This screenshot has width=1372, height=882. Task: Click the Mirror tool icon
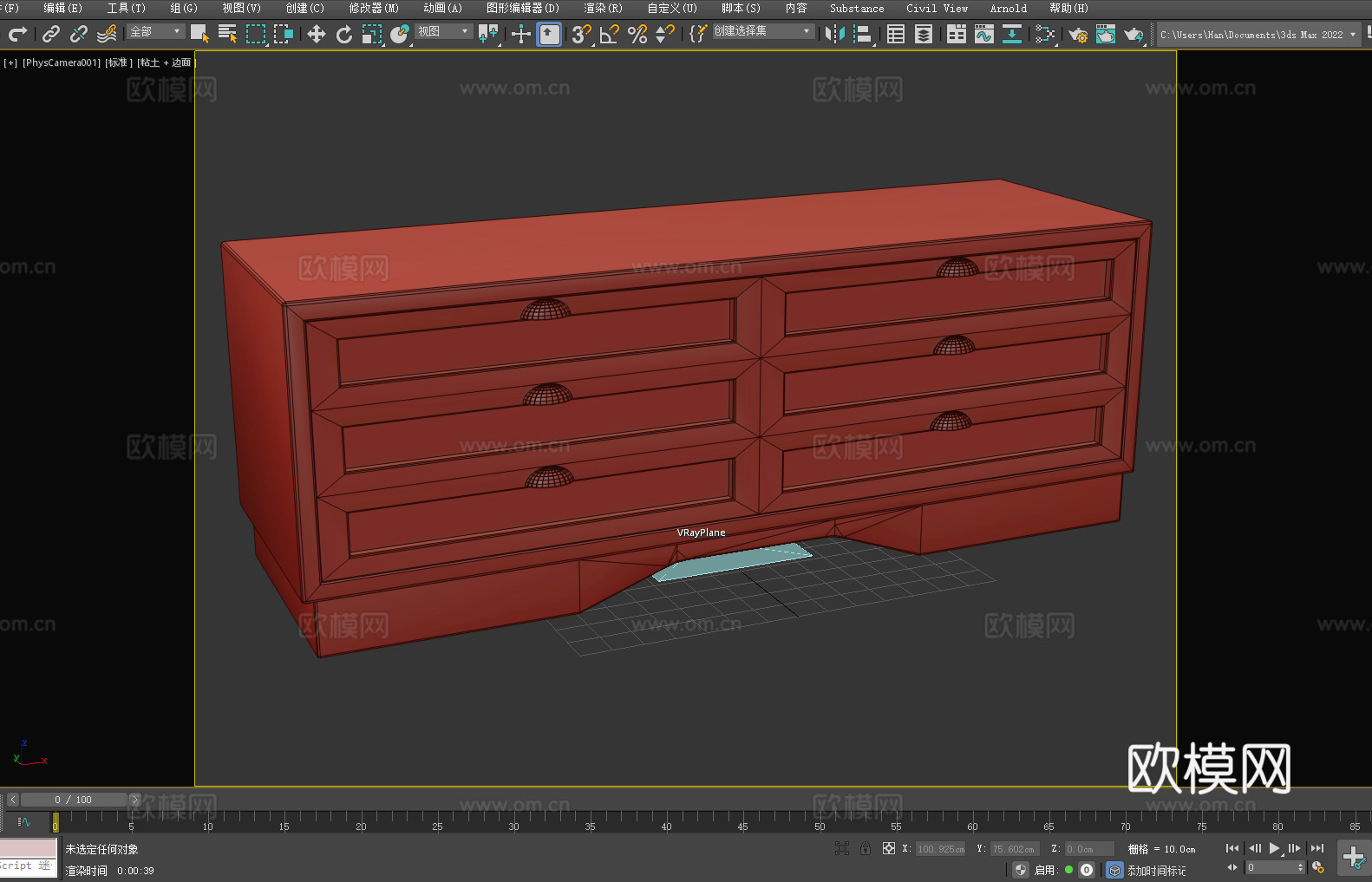pos(835,34)
